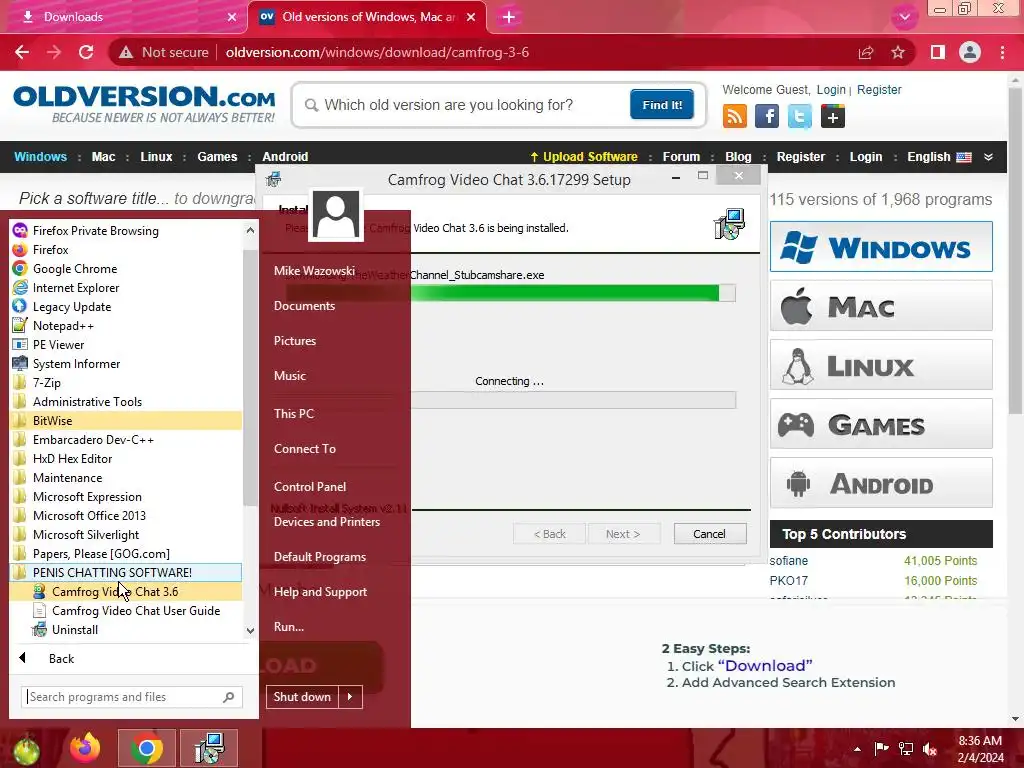The height and width of the screenshot is (768, 1024).
Task: Click the network tray icon
Action: (906, 749)
